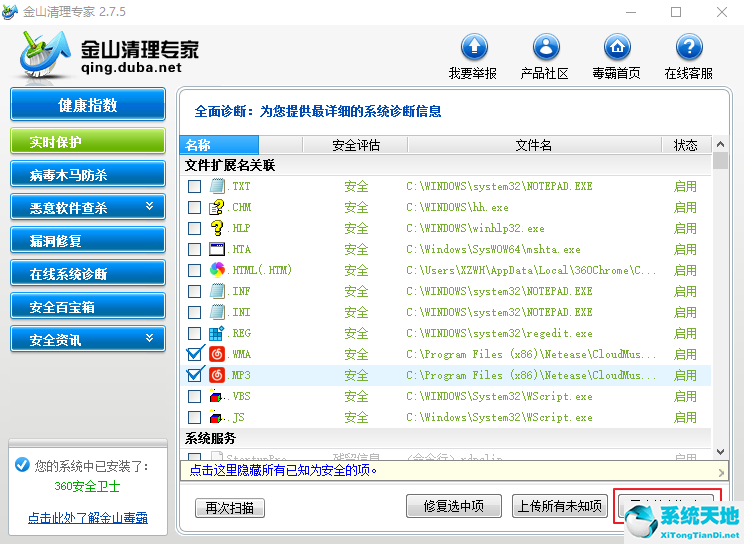Click the 安全 rating for .HTA
Viewport: 744px width, 544px height.
point(356,249)
